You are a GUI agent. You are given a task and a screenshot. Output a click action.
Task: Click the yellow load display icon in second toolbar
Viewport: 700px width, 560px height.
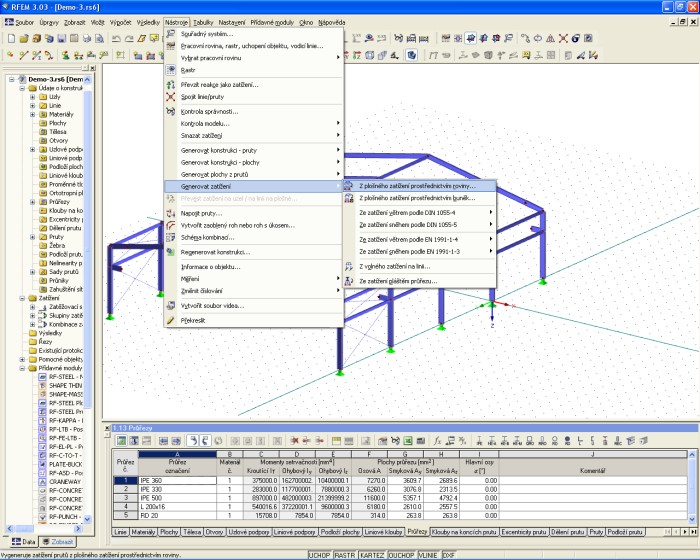pyautogui.click(x=526, y=55)
